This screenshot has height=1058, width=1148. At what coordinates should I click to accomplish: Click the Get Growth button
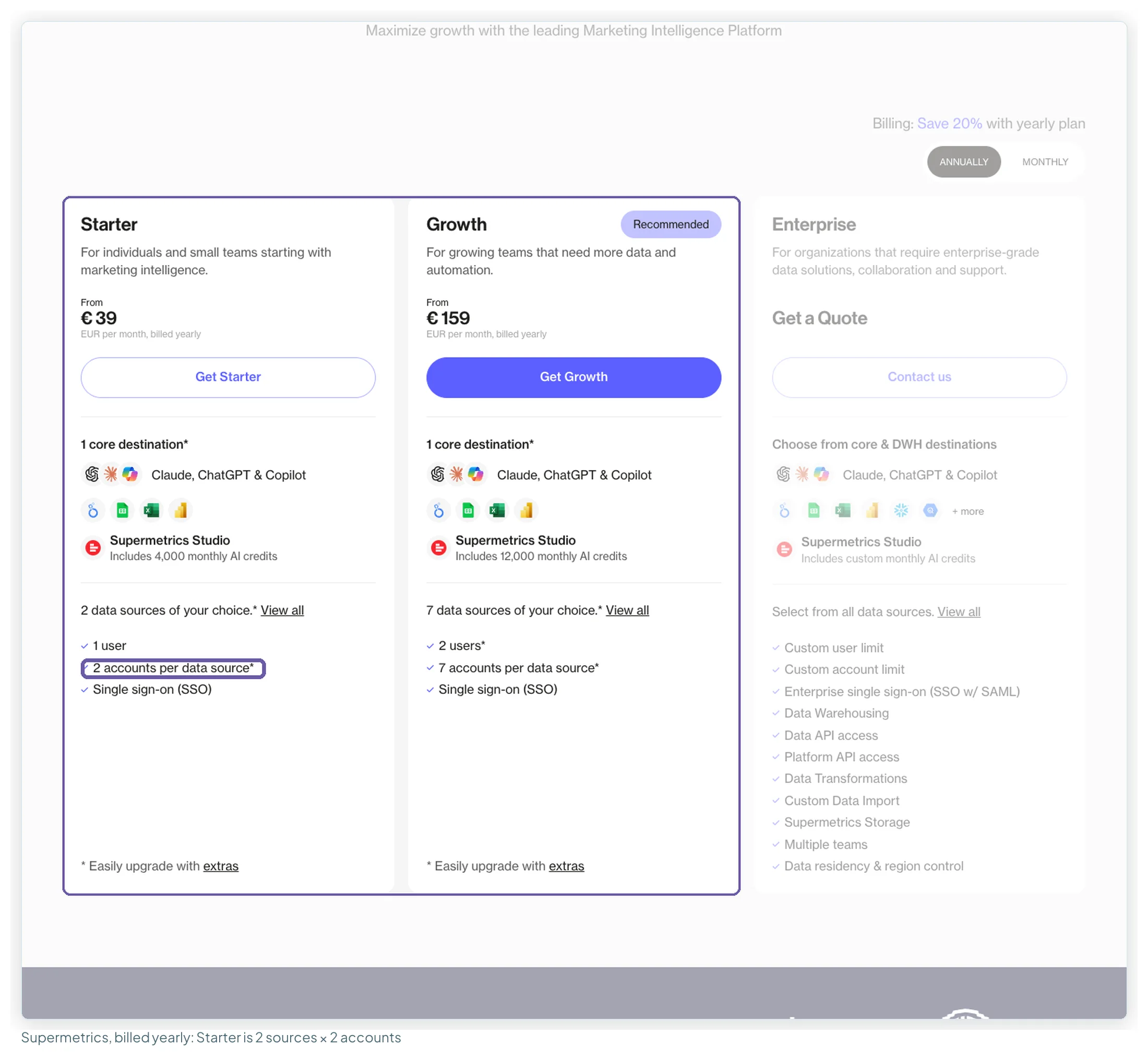(573, 377)
